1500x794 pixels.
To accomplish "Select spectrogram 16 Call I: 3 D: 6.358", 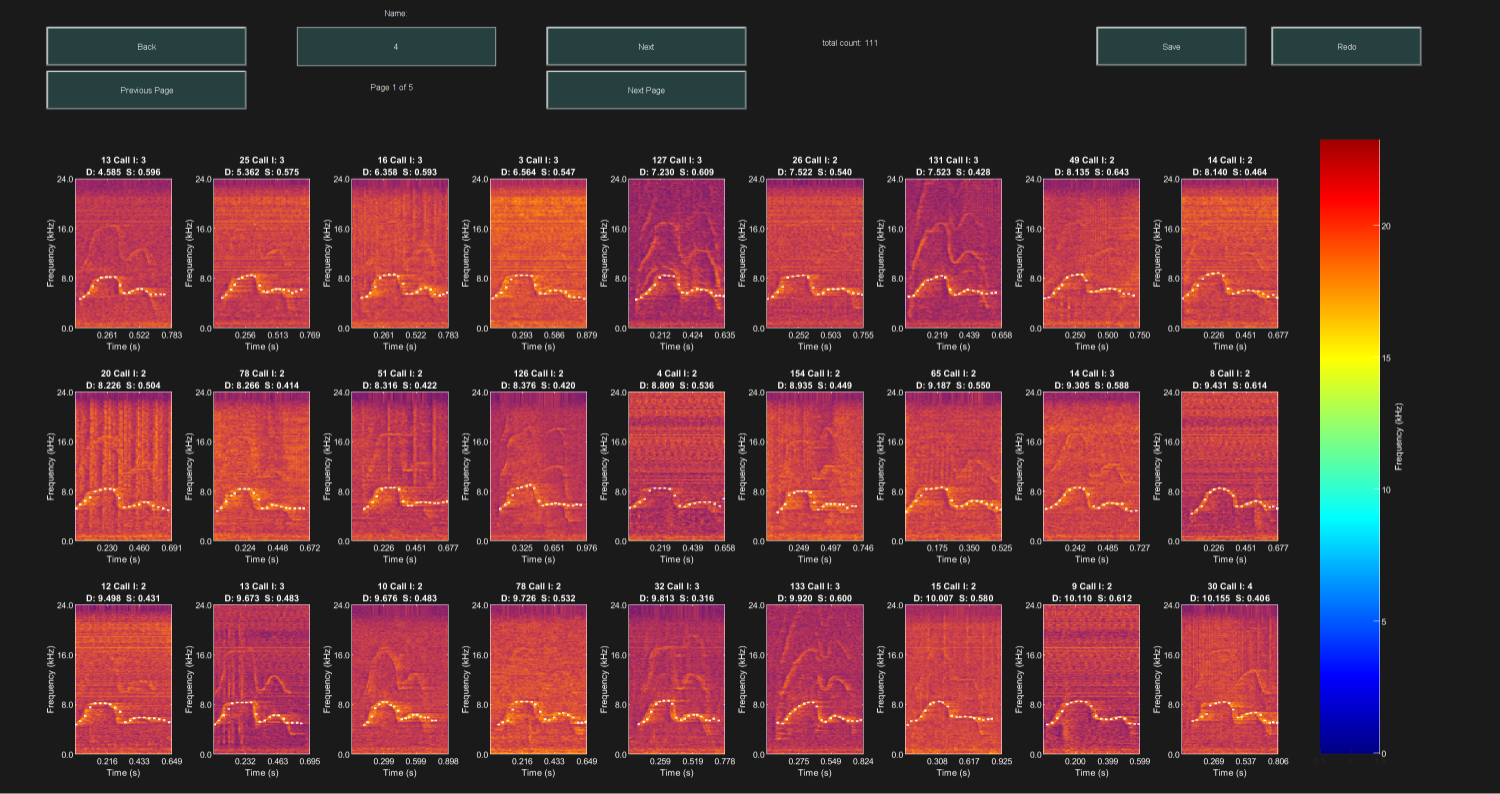I will tap(399, 253).
